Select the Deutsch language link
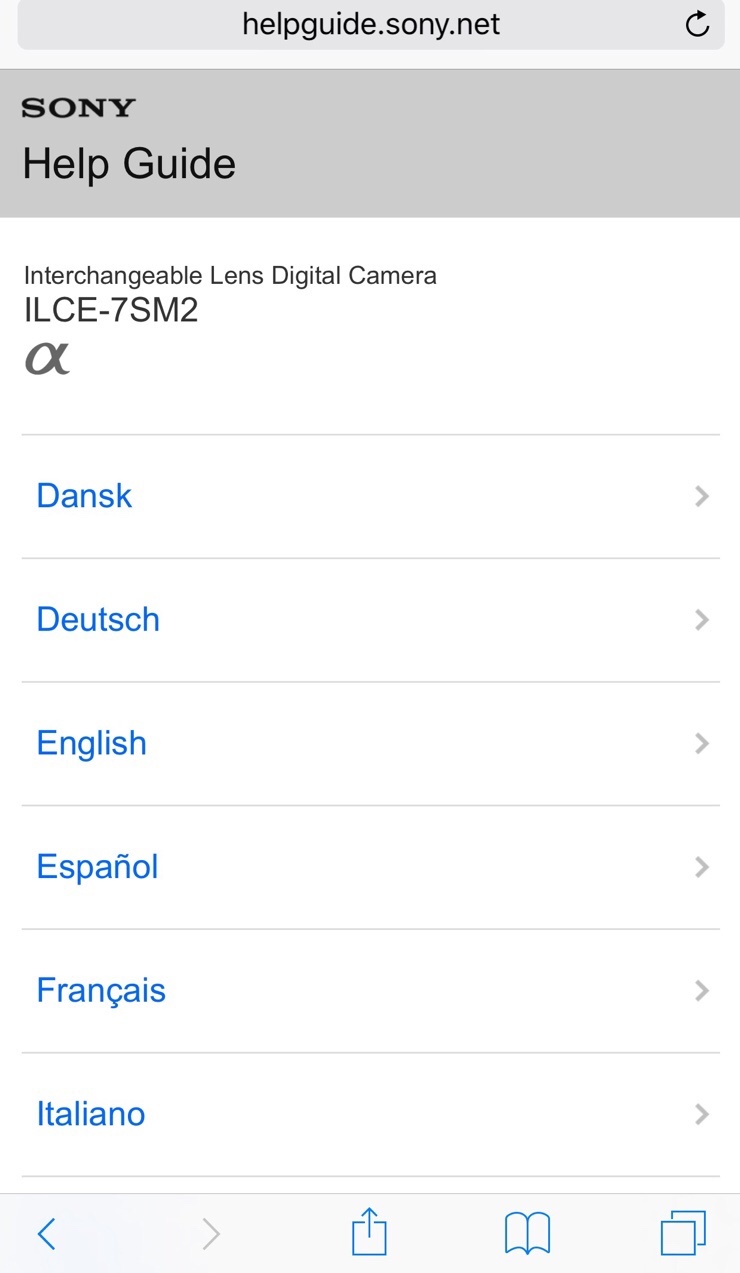The image size is (740, 1273). (98, 620)
